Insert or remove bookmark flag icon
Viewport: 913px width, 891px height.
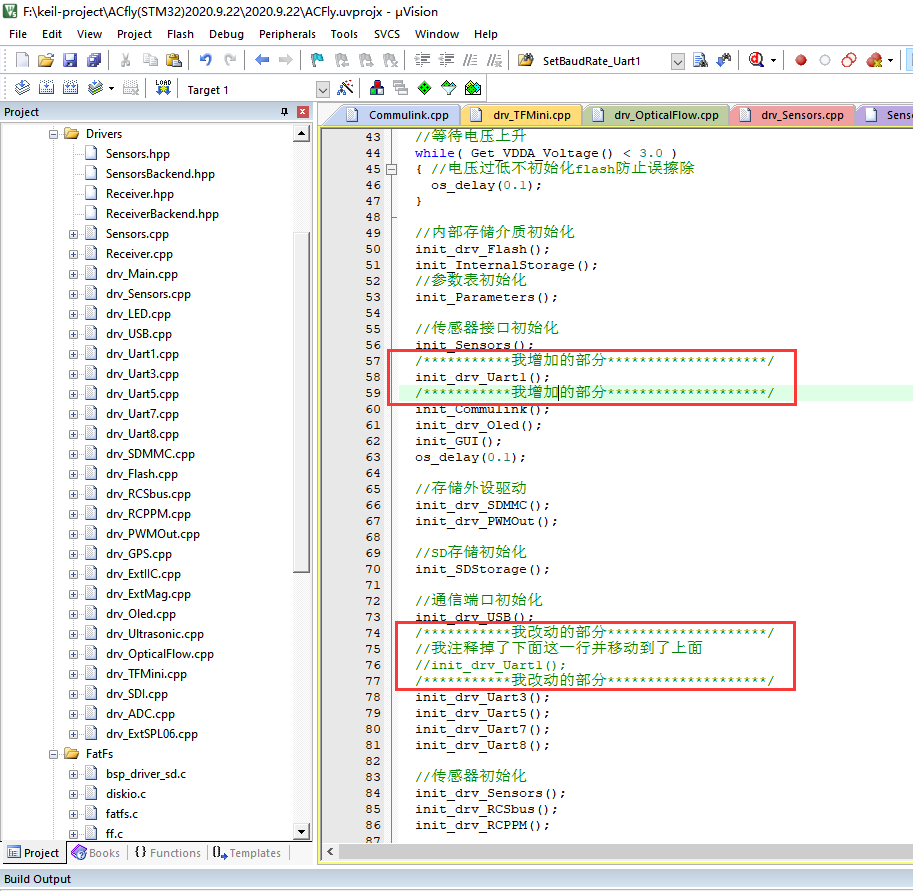[317, 60]
